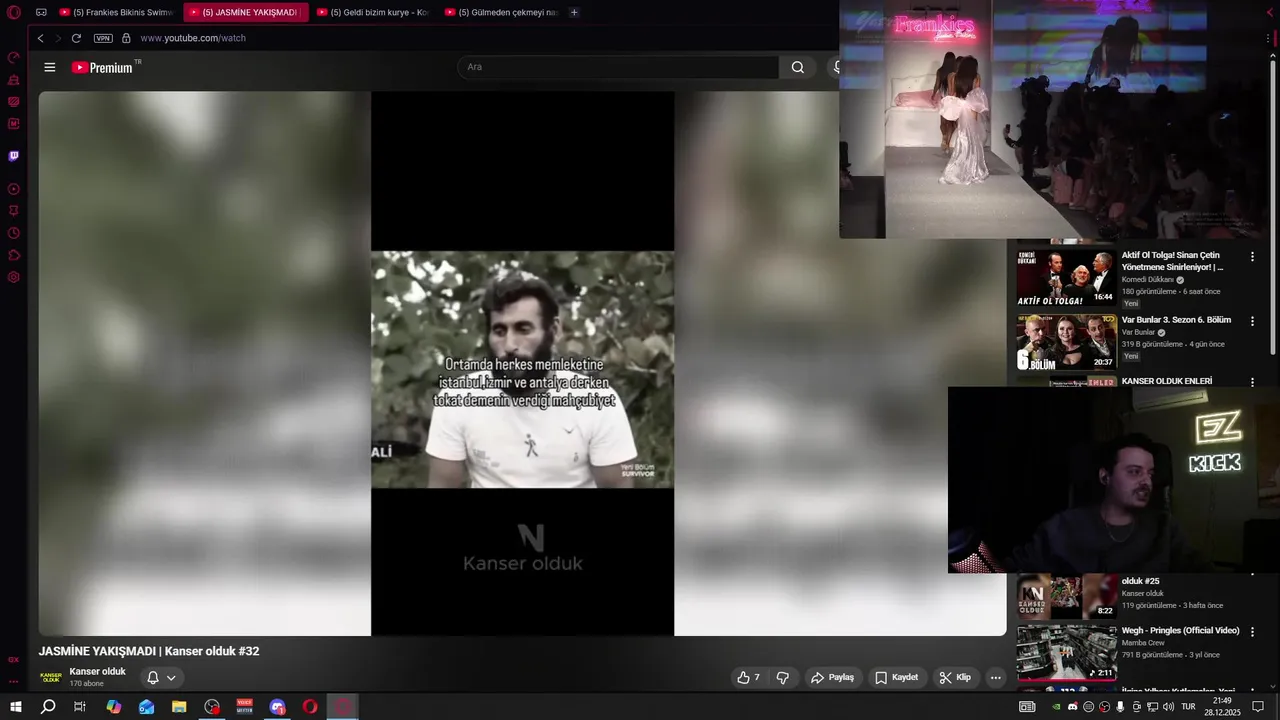The image size is (1280, 720).
Task: Open 'Wegh - Pringles (Official Video)' title
Action: [1180, 631]
